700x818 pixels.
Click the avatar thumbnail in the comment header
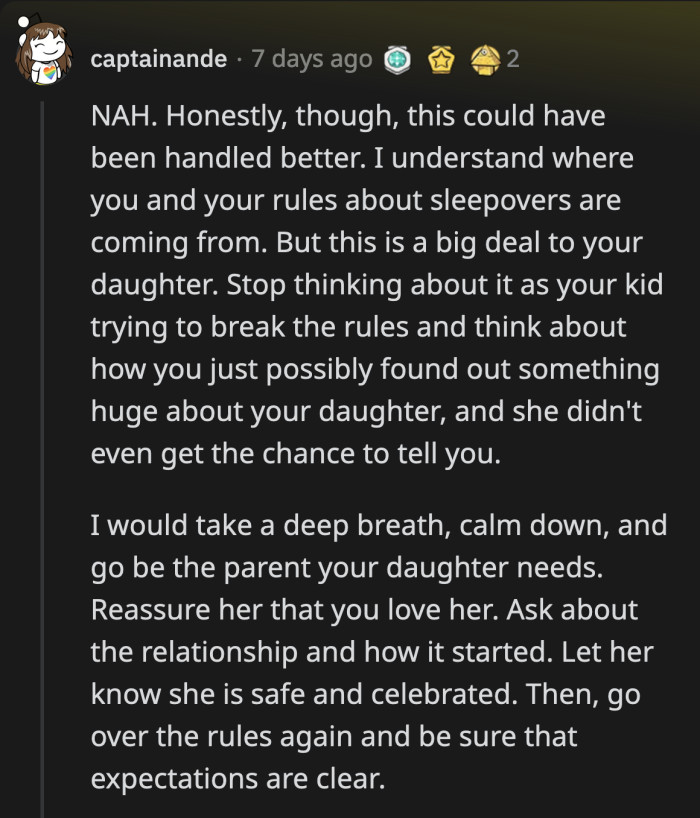pyautogui.click(x=40, y=52)
